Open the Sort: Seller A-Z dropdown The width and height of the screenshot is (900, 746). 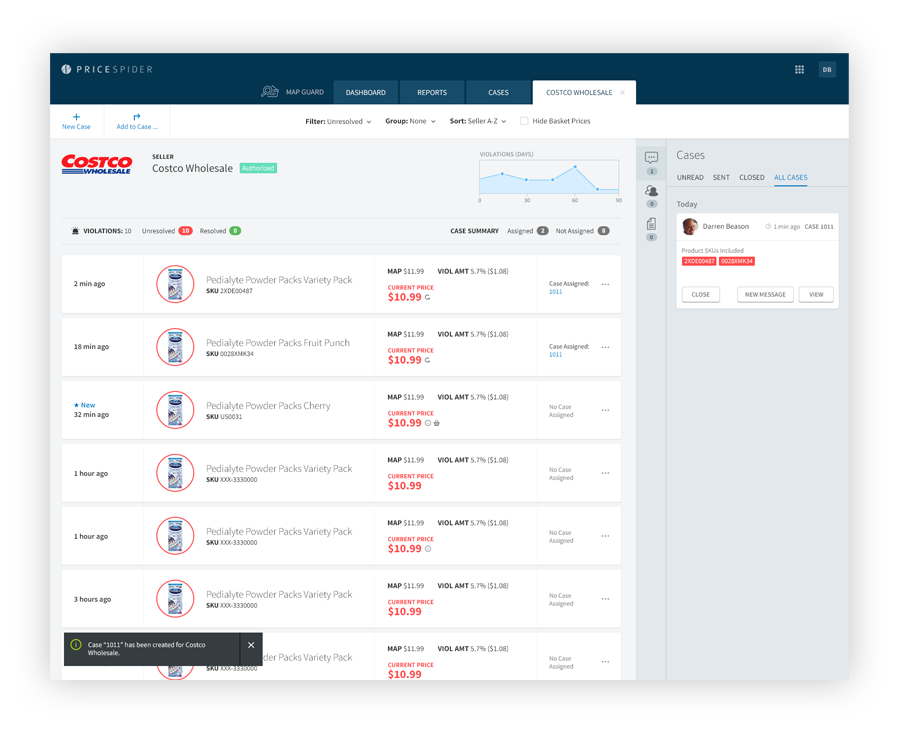(x=478, y=121)
